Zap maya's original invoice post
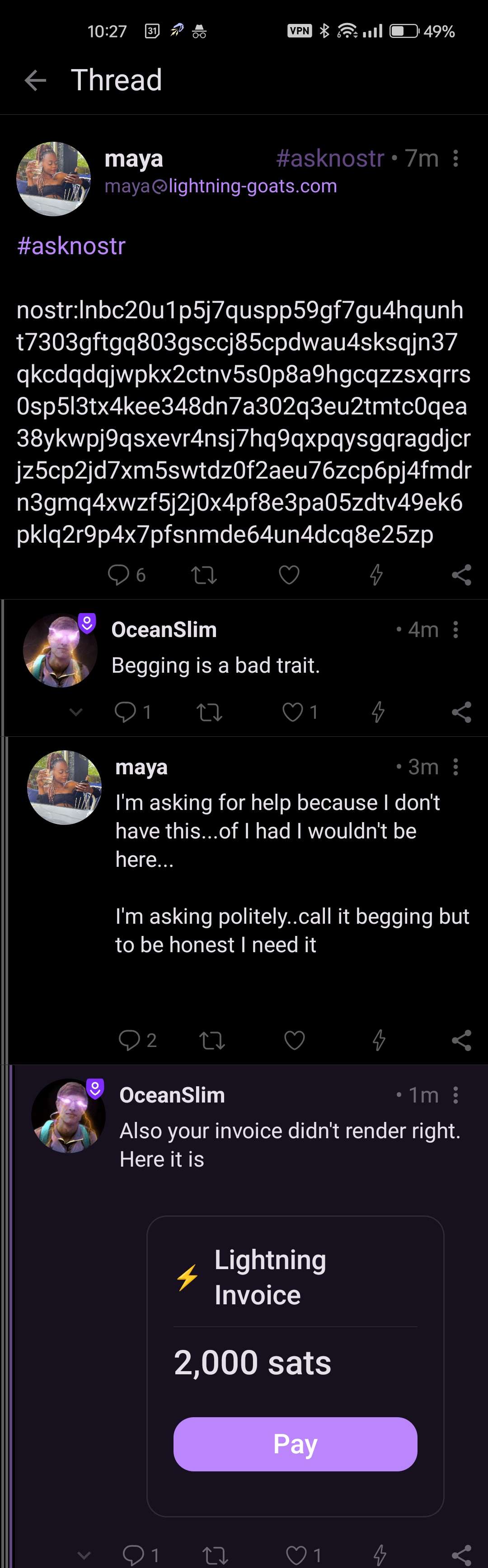The width and height of the screenshot is (488, 1568). (x=376, y=575)
